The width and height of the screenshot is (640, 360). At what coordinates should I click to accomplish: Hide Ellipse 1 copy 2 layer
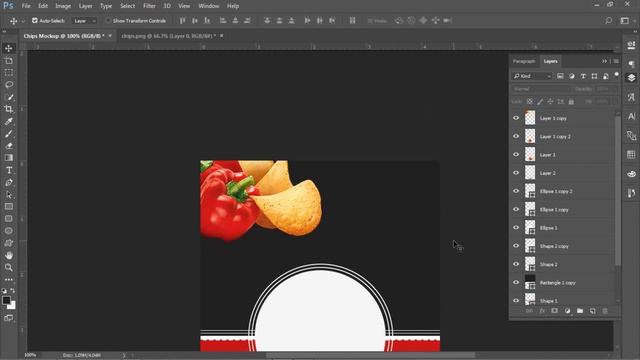[x=516, y=191]
